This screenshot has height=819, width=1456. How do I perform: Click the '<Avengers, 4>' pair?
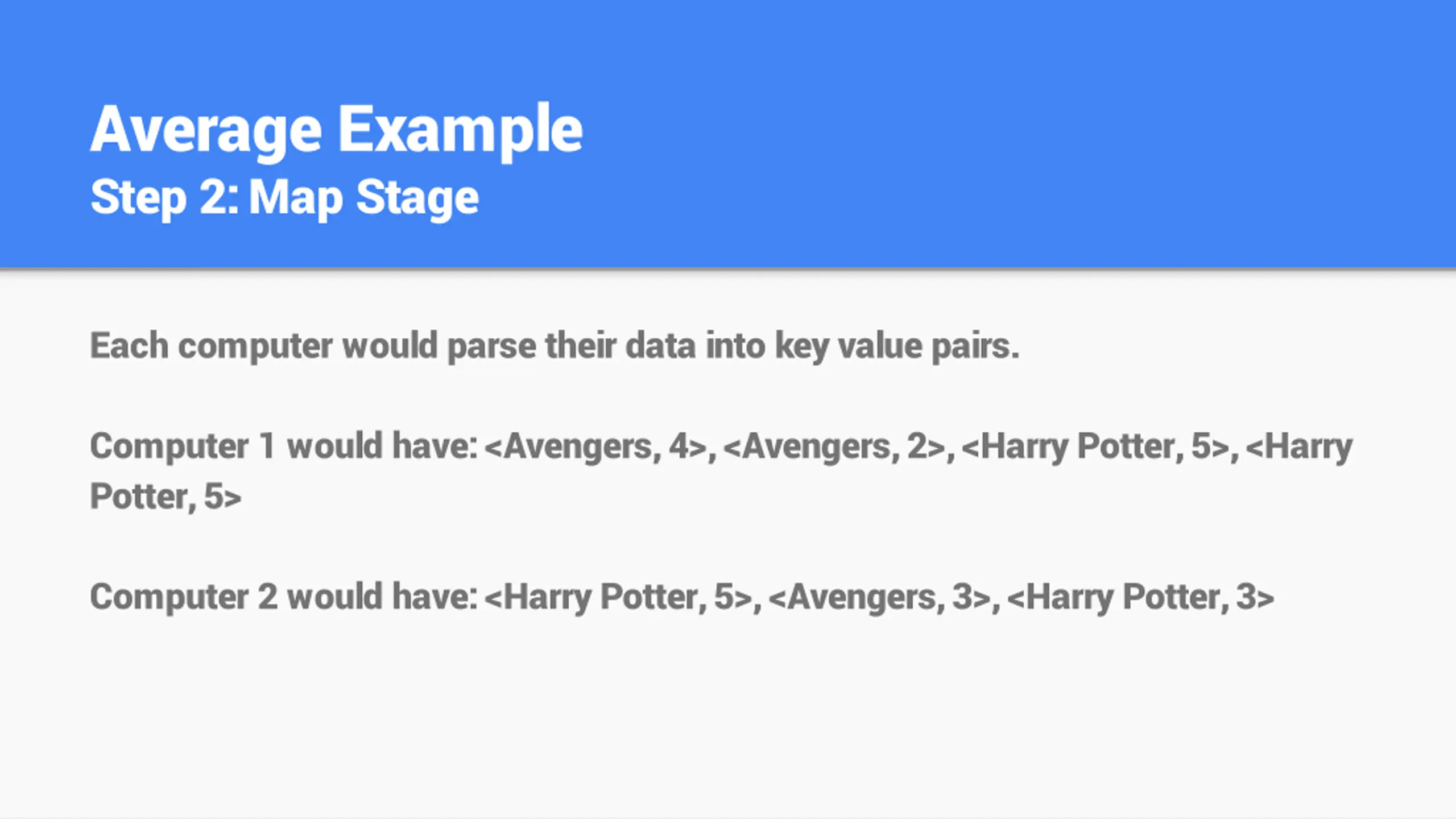(595, 446)
